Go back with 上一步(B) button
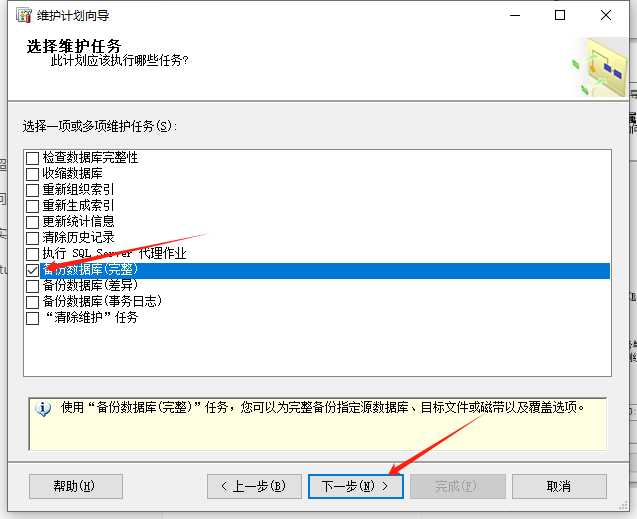Image resolution: width=637 pixels, height=519 pixels. tap(254, 486)
